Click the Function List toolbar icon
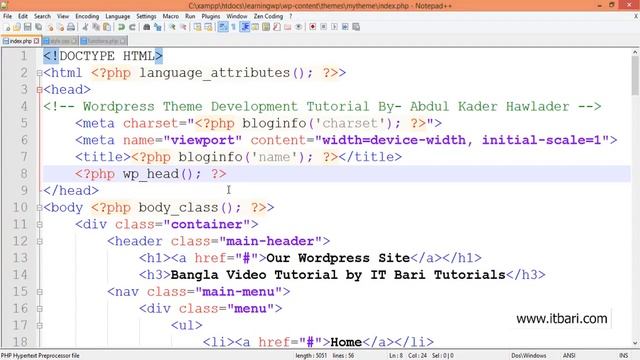This screenshot has width=640, height=360. (x=277, y=27)
